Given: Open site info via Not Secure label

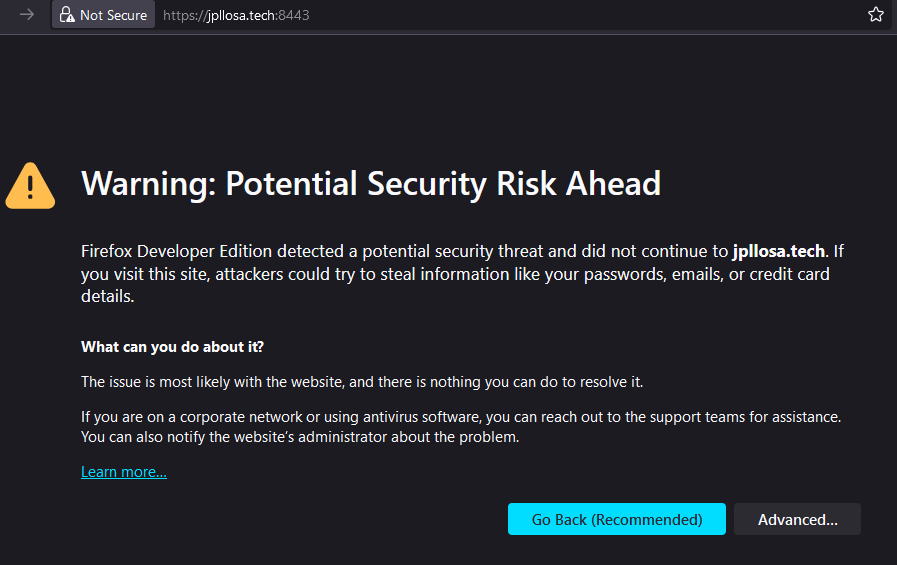Looking at the screenshot, I should (113, 15).
